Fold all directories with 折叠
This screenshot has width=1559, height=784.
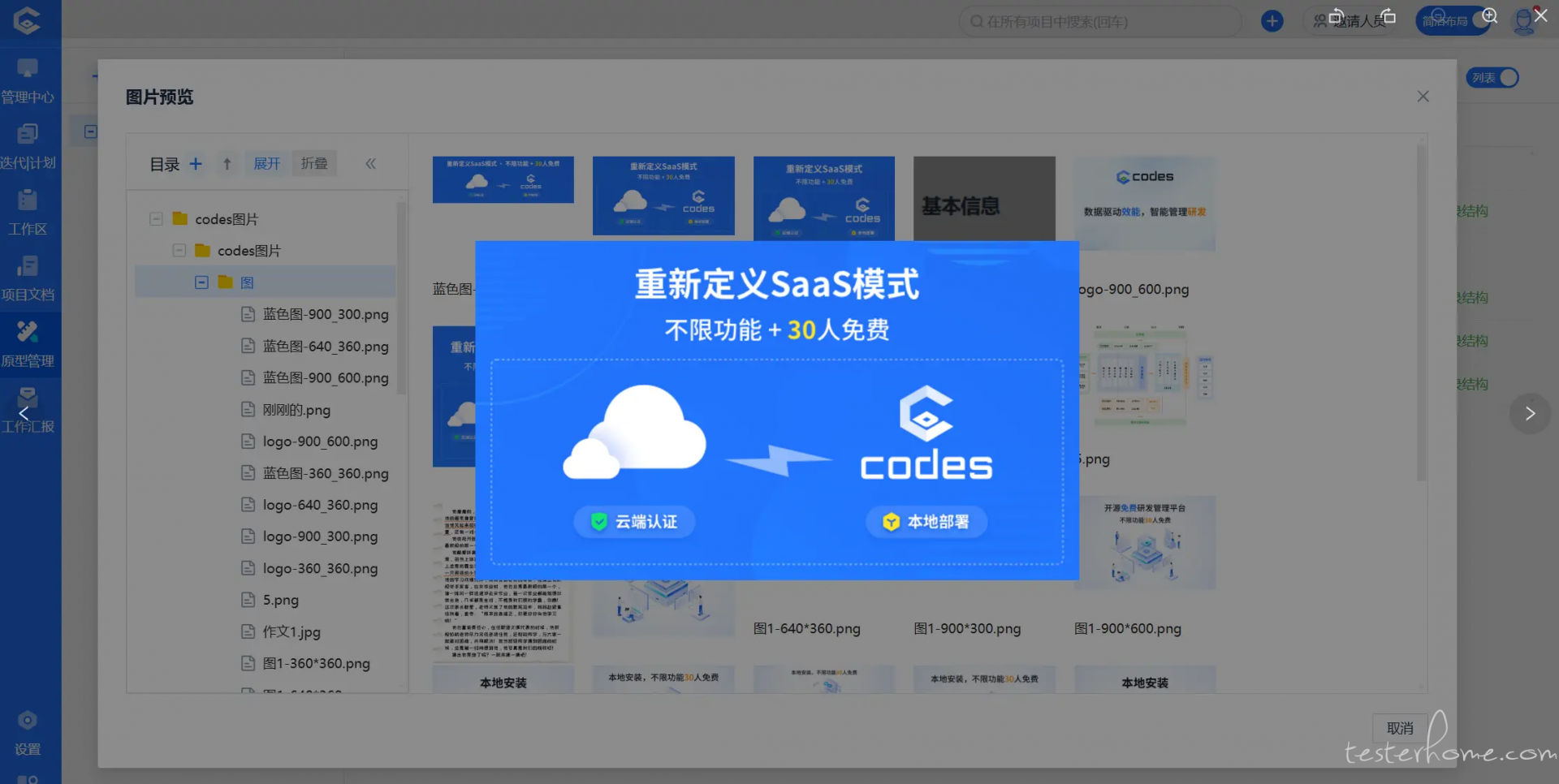pyautogui.click(x=314, y=164)
